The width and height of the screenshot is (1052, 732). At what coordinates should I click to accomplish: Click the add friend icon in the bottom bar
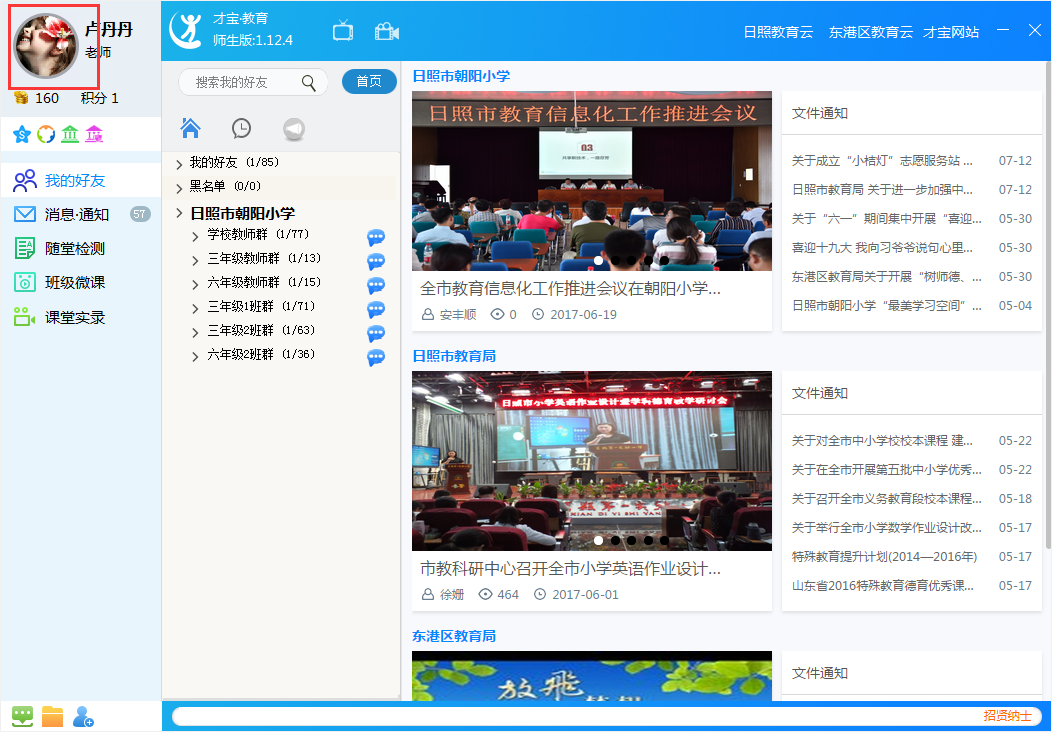point(83,716)
